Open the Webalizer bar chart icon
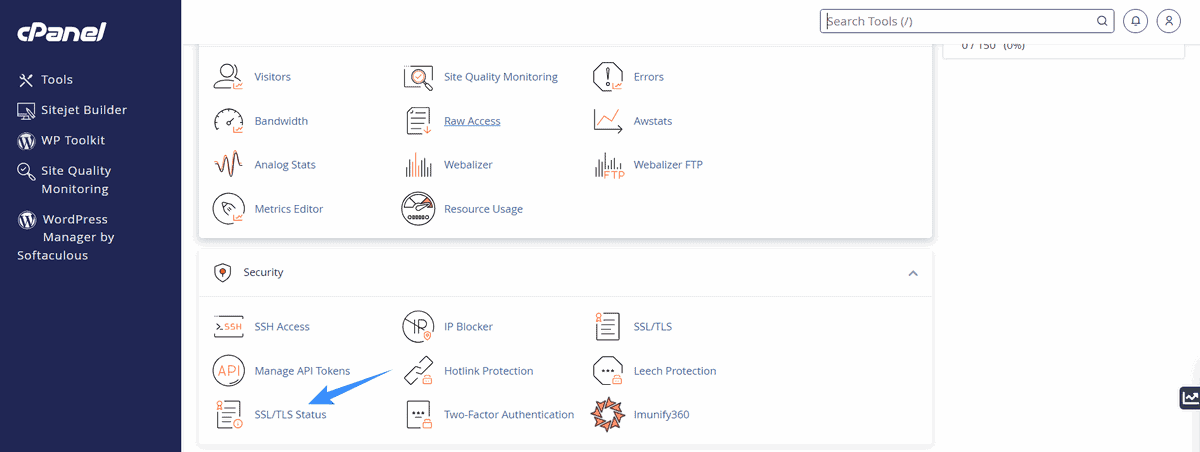This screenshot has height=452, width=1200. coord(418,165)
